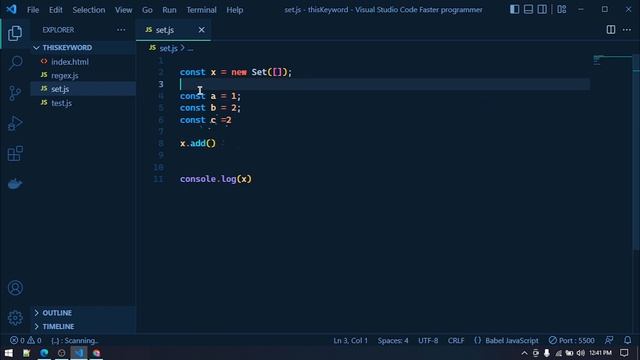Open test.js in the explorer
Image resolution: width=640 pixels, height=360 pixels.
[83, 103]
